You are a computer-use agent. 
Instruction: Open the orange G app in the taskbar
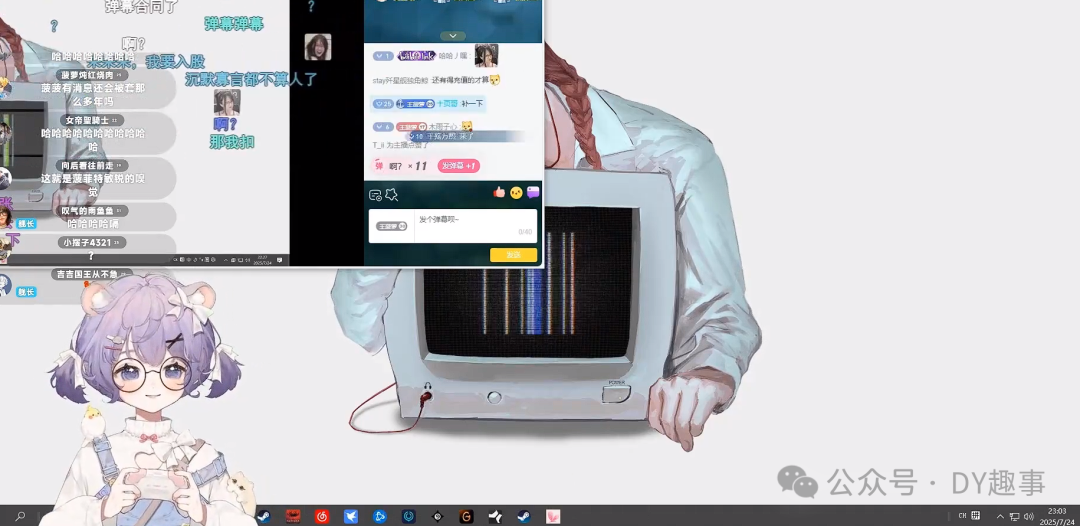tap(466, 516)
